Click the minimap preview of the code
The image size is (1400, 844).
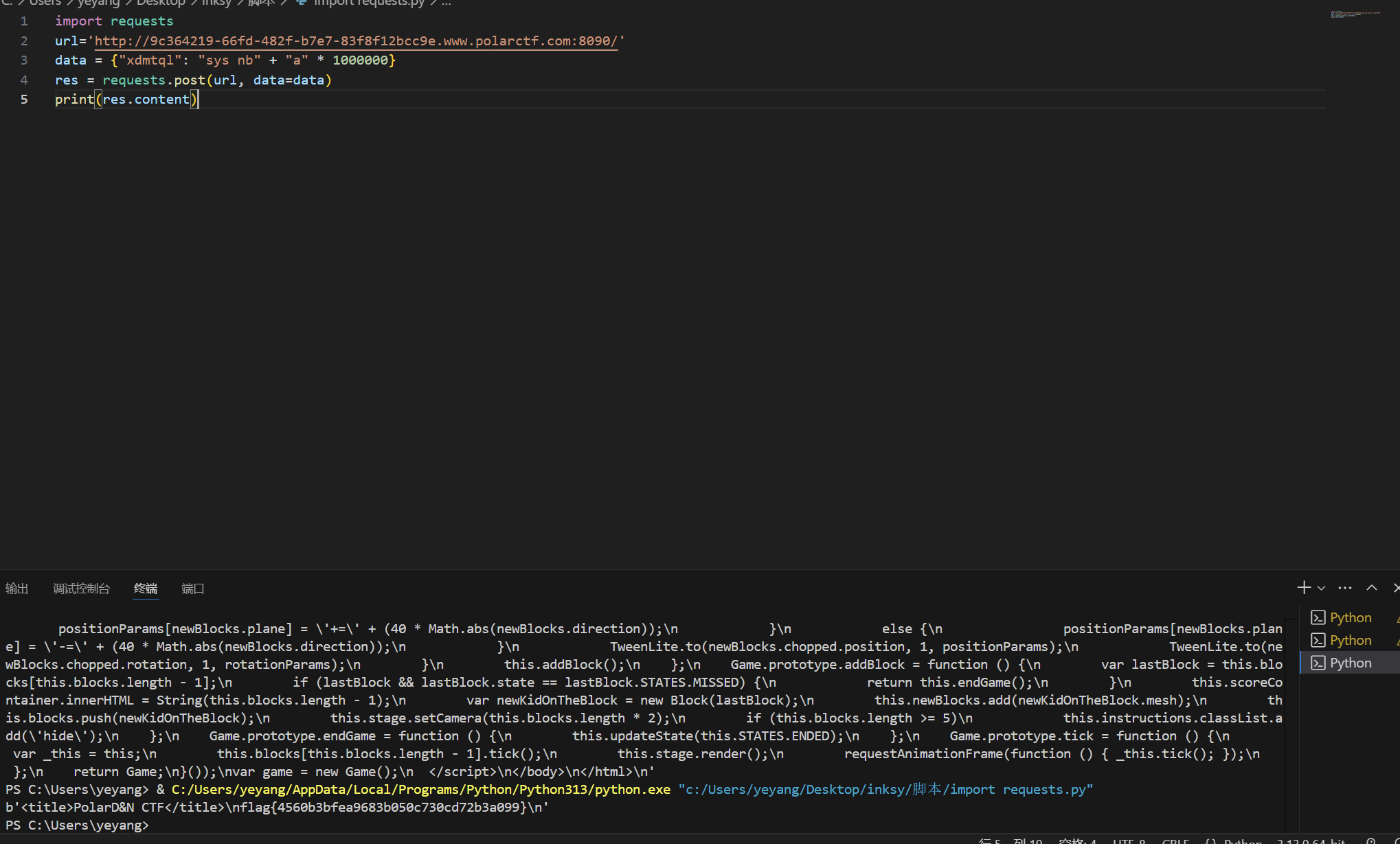tap(1355, 14)
